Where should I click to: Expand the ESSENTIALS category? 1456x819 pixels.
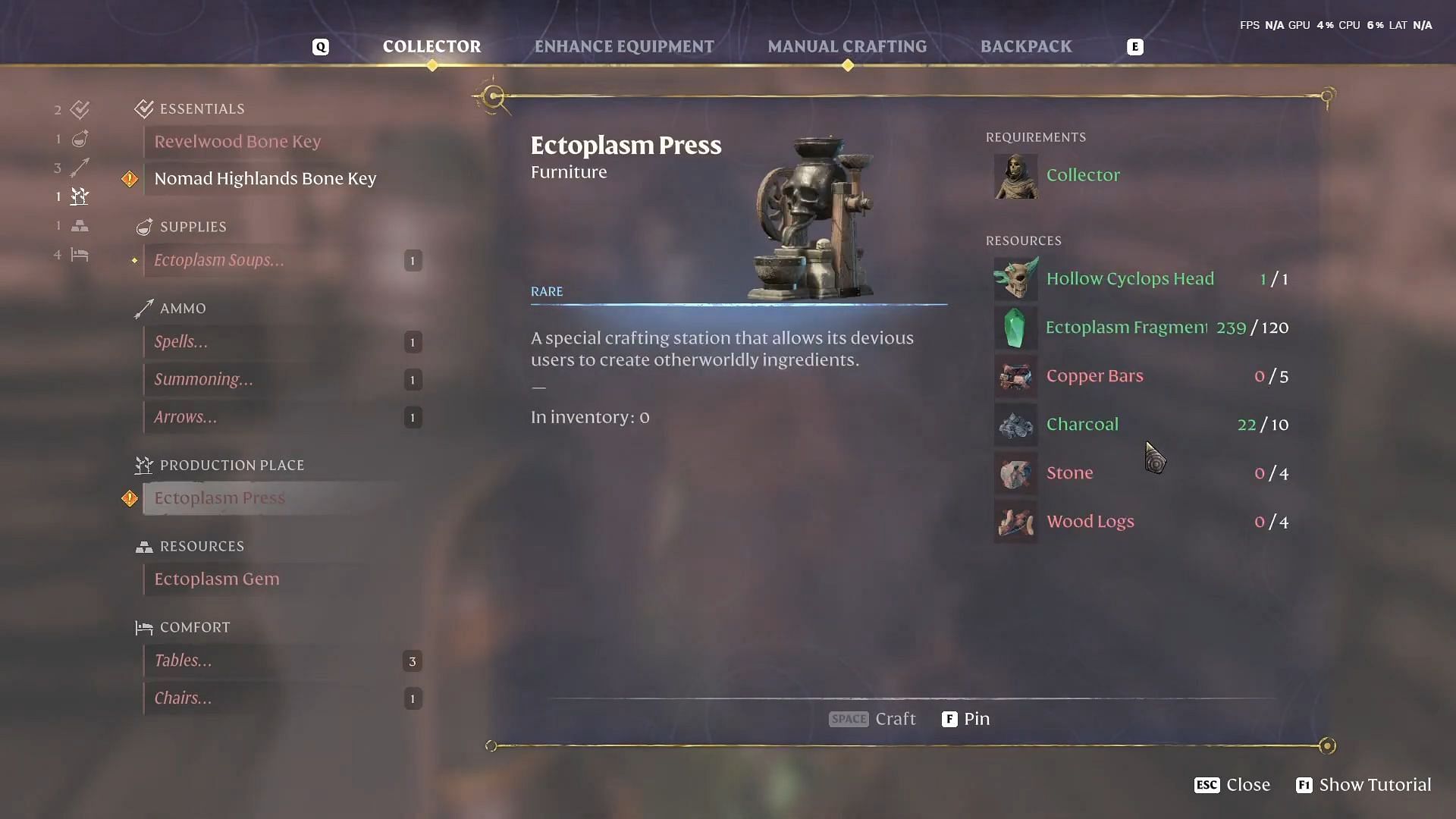(202, 108)
